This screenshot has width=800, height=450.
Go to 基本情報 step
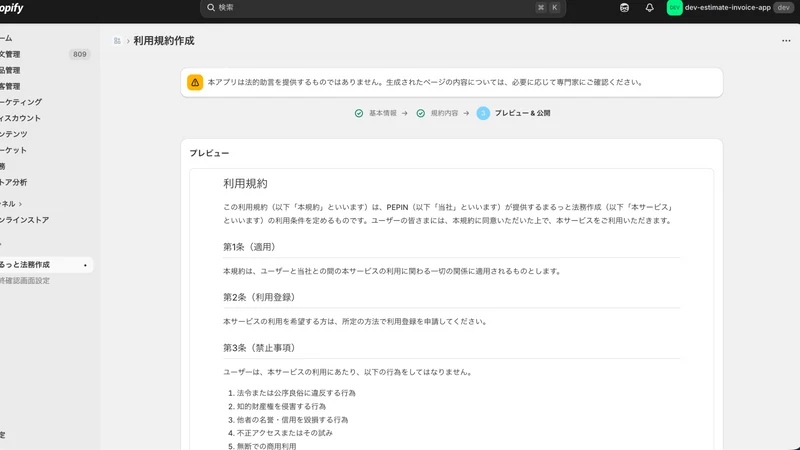(x=383, y=113)
